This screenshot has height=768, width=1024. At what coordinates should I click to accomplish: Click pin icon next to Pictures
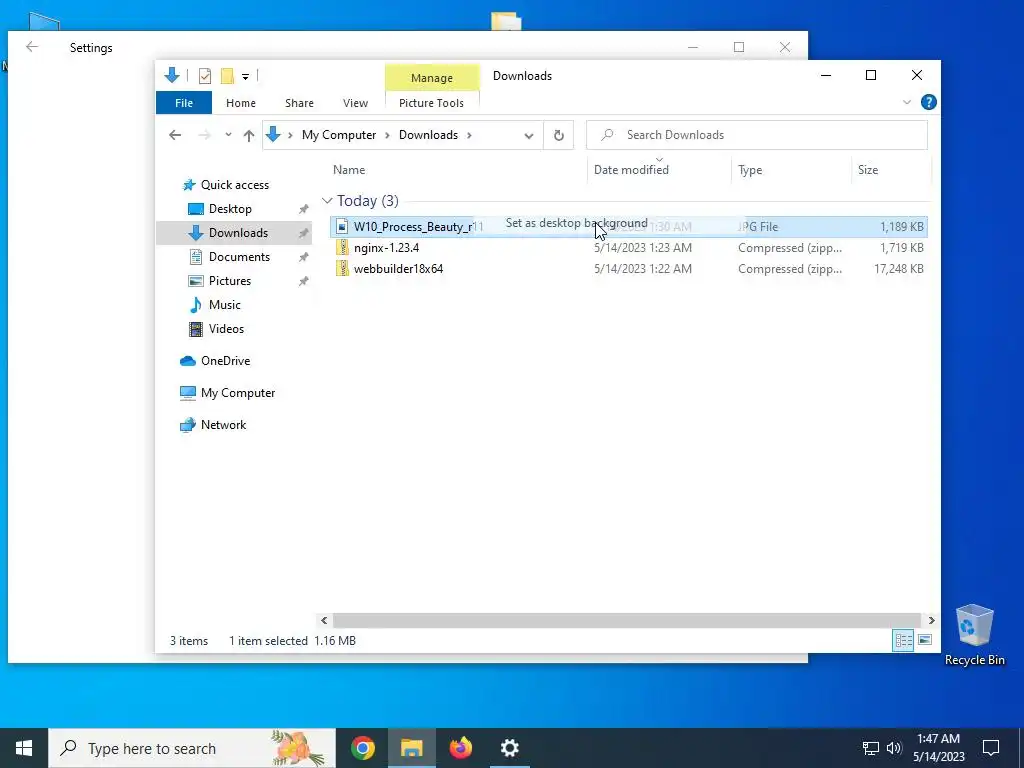[x=304, y=281]
